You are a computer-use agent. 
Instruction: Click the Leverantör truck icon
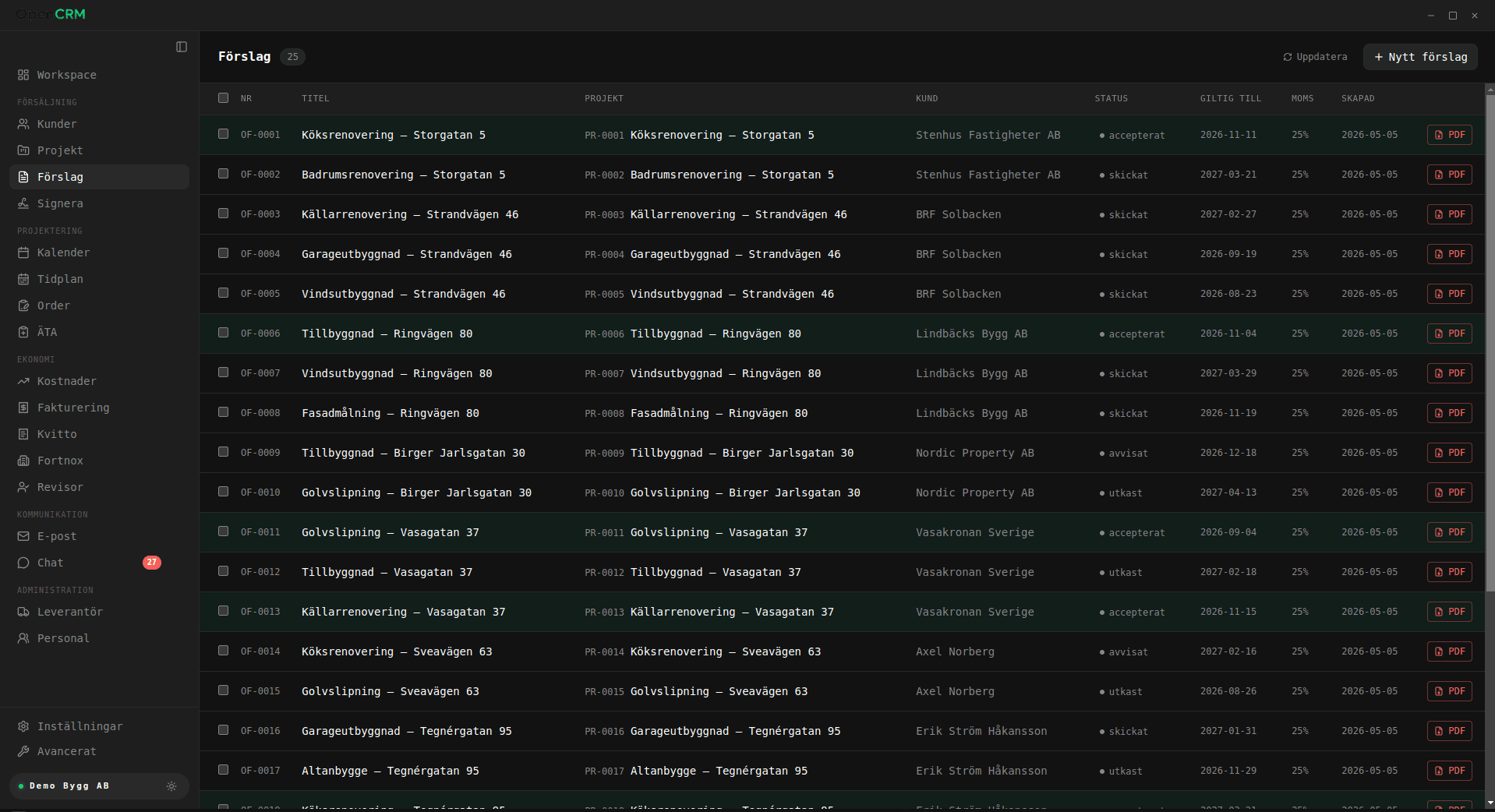point(23,612)
